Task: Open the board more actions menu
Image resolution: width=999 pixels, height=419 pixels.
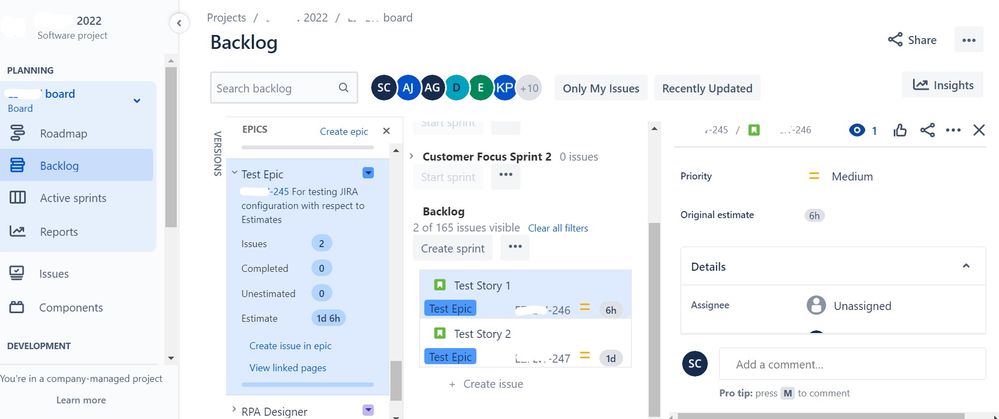Action: [x=968, y=40]
